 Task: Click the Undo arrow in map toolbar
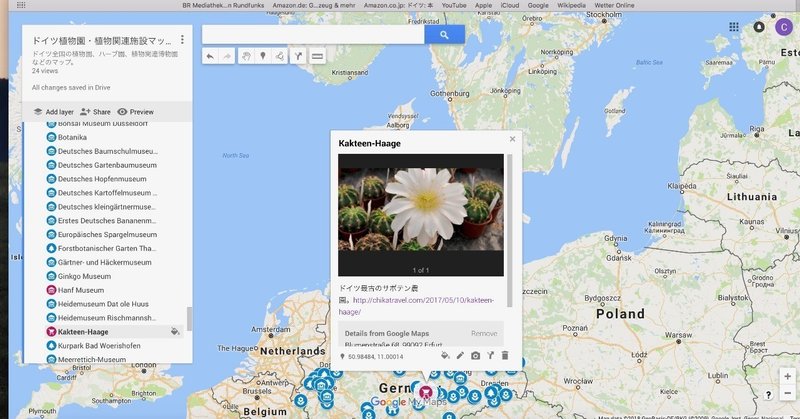click(x=210, y=56)
